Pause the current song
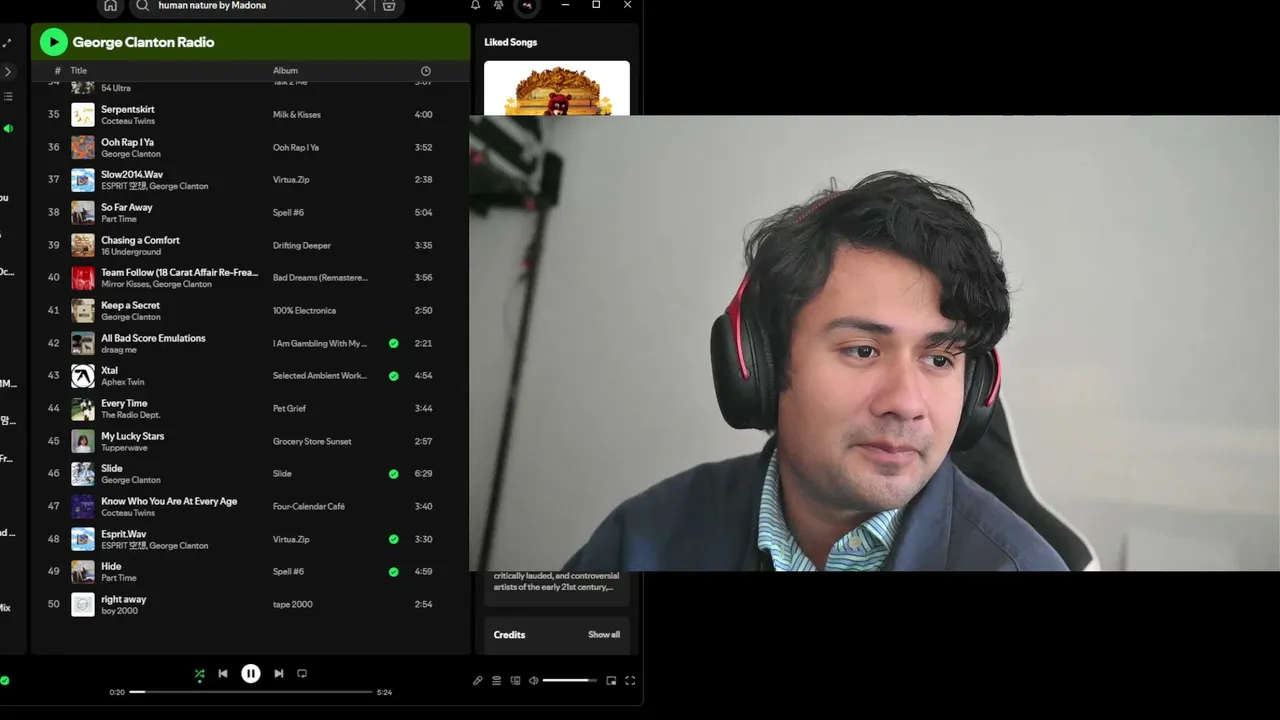1280x720 pixels. click(x=251, y=674)
